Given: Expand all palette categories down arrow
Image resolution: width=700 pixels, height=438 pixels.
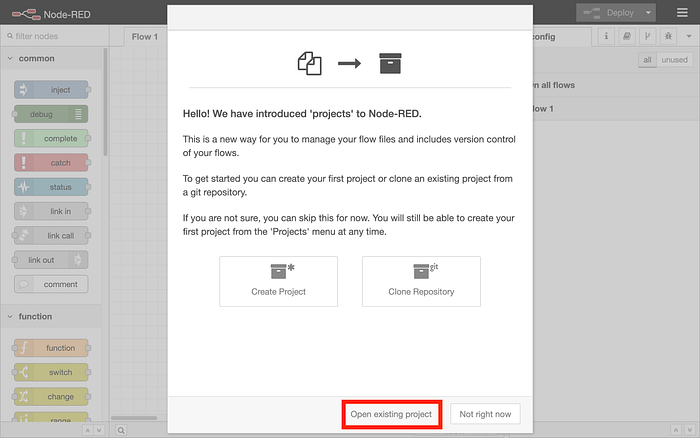Looking at the screenshot, I should 99,430.
